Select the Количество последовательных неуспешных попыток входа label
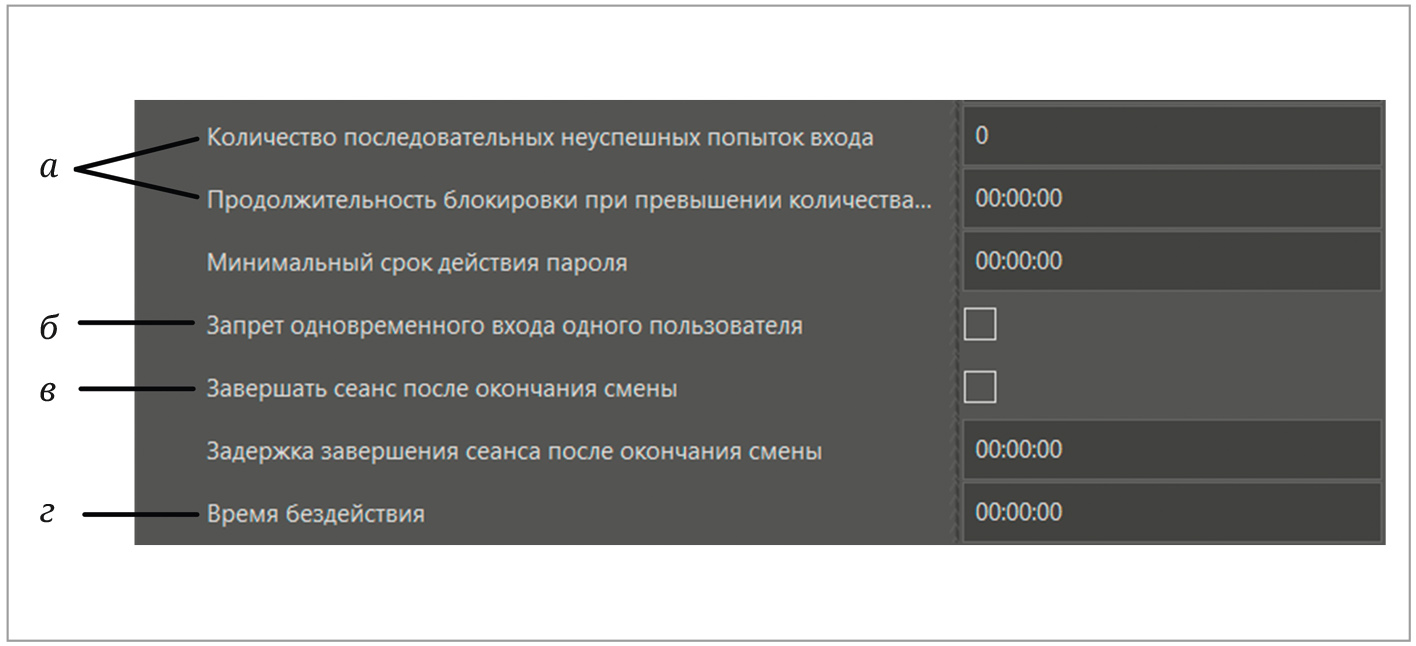This screenshot has width=1416, height=646. 540,137
